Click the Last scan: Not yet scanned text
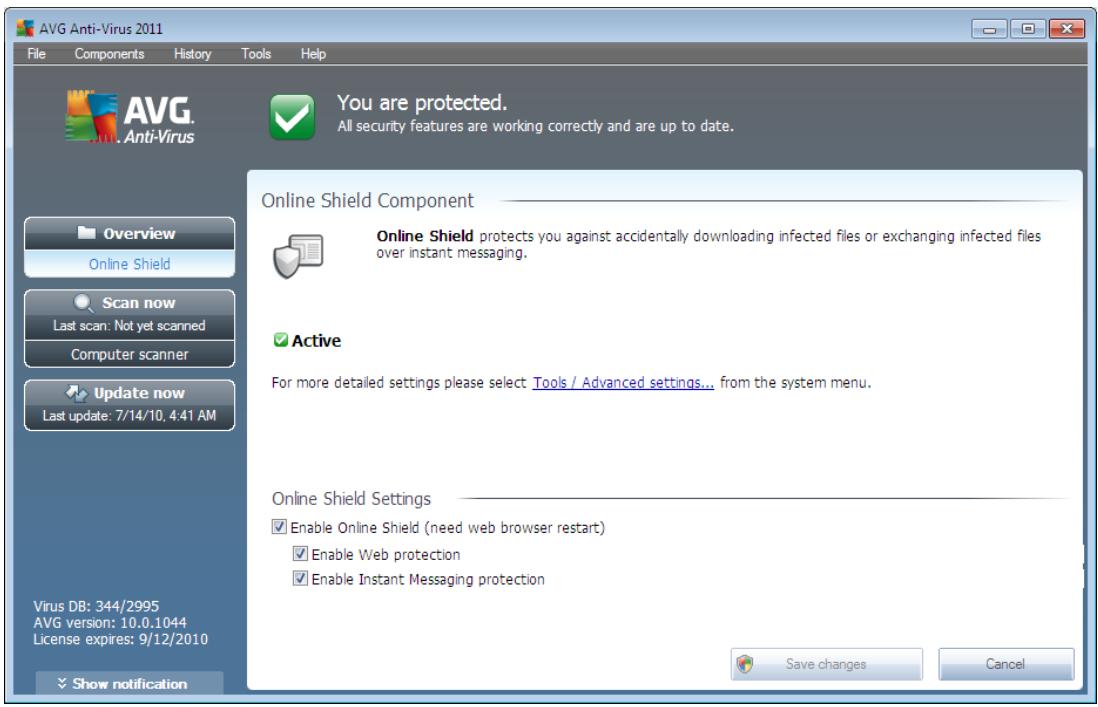The image size is (1098, 707). (130, 326)
